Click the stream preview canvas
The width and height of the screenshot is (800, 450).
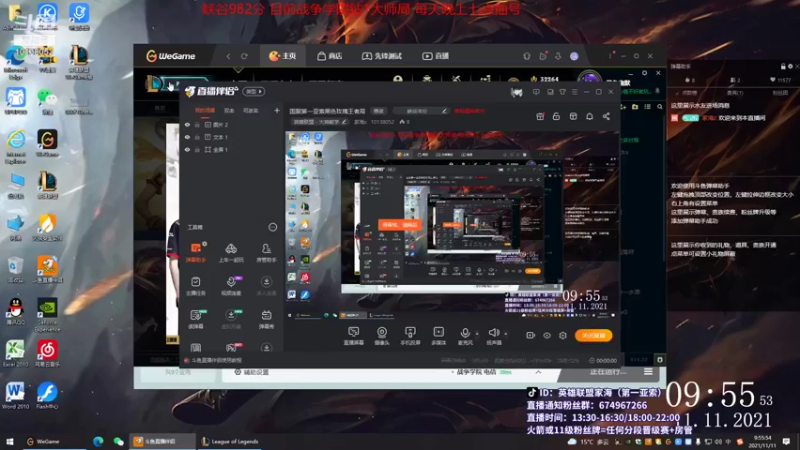[x=452, y=225]
